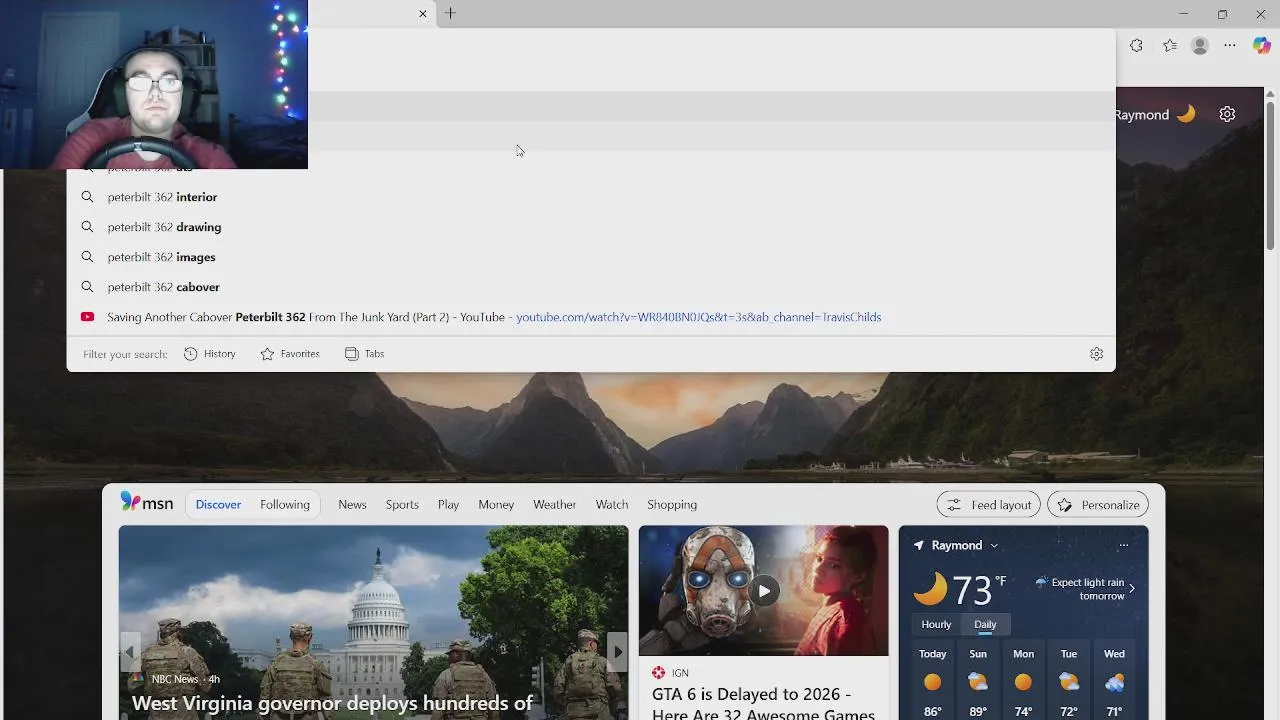This screenshot has height=720, width=1280.
Task: Open the Saving Another Cabover YouTube suggestion
Action: click(590, 317)
